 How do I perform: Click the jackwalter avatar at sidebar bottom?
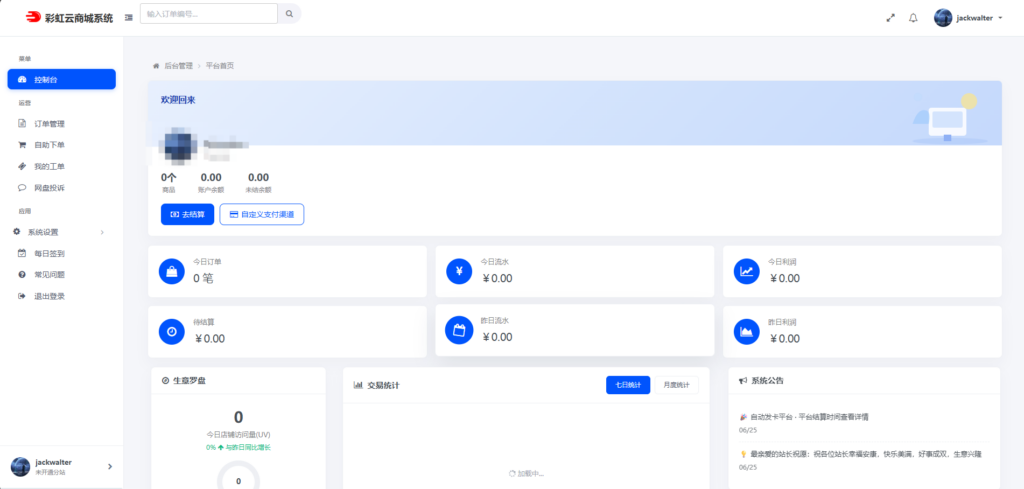[21, 467]
